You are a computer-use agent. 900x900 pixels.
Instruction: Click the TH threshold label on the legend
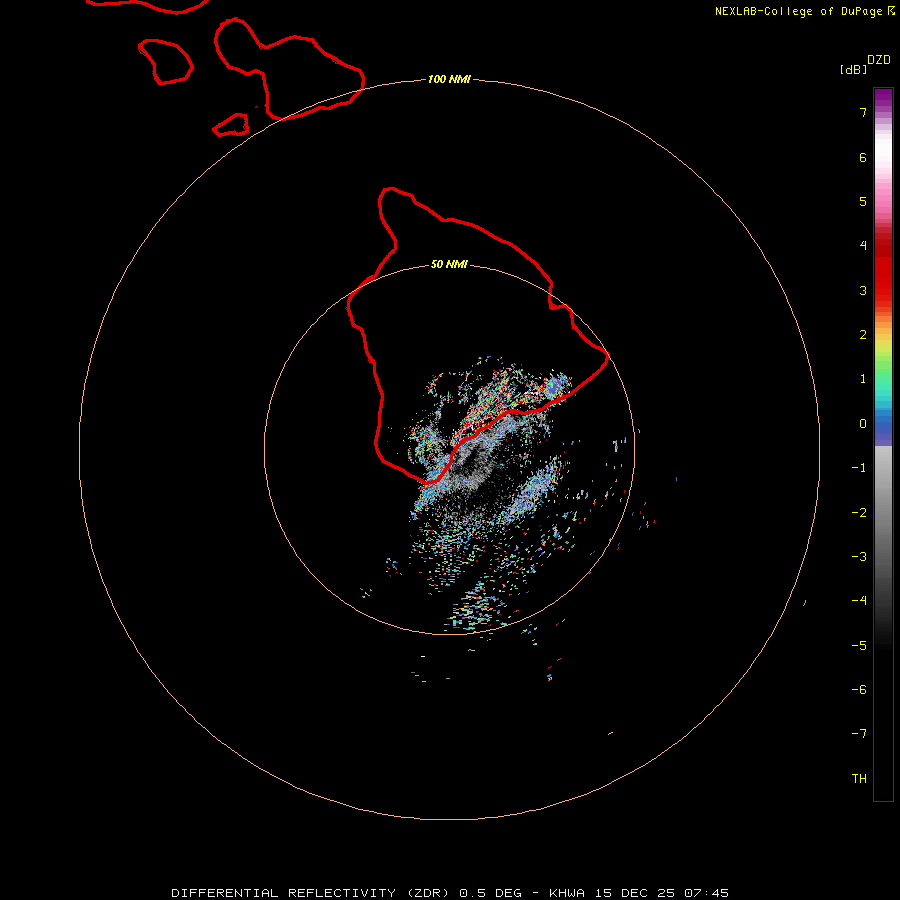[x=859, y=779]
